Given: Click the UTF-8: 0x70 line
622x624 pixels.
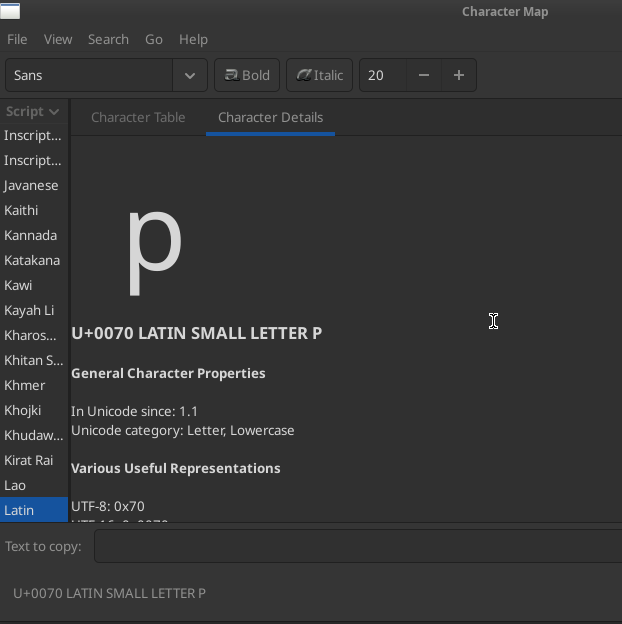Looking at the screenshot, I should 108,506.
